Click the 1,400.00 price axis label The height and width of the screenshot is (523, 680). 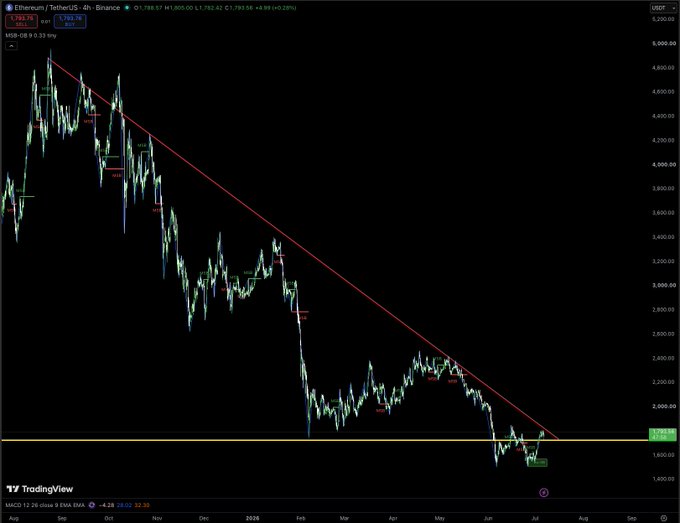point(664,479)
